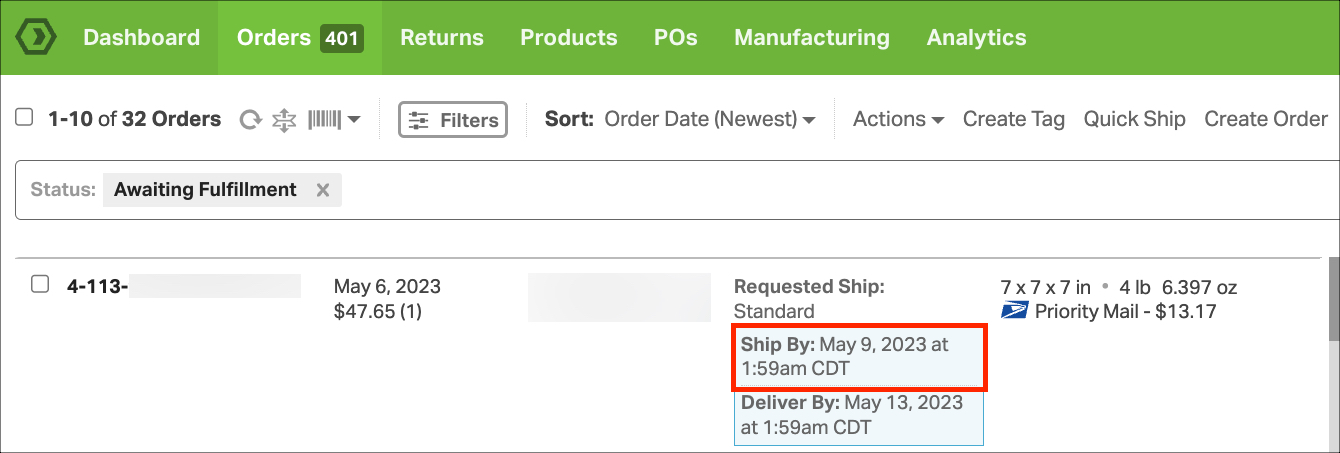Screen dimensions: 1340x453
Task: Click Create Tag
Action: click(1014, 119)
